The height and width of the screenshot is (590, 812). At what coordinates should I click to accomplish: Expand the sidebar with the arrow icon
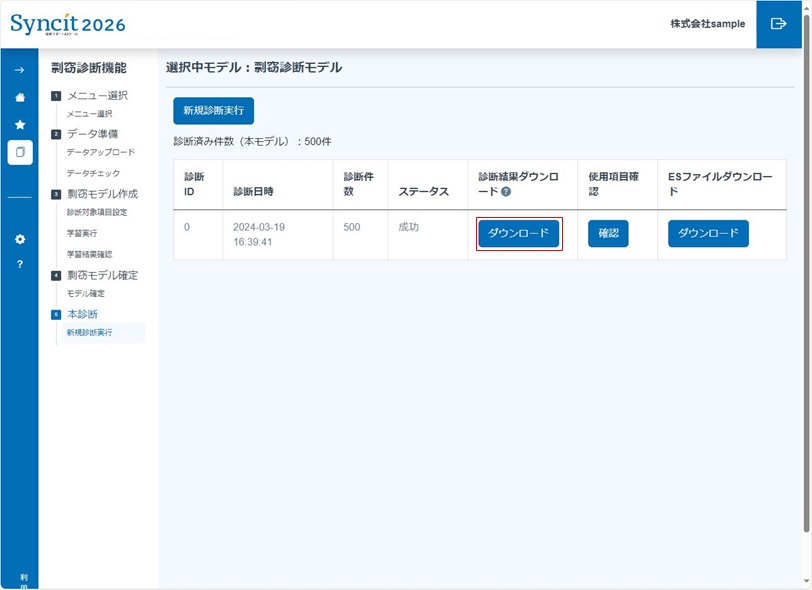(x=19, y=70)
